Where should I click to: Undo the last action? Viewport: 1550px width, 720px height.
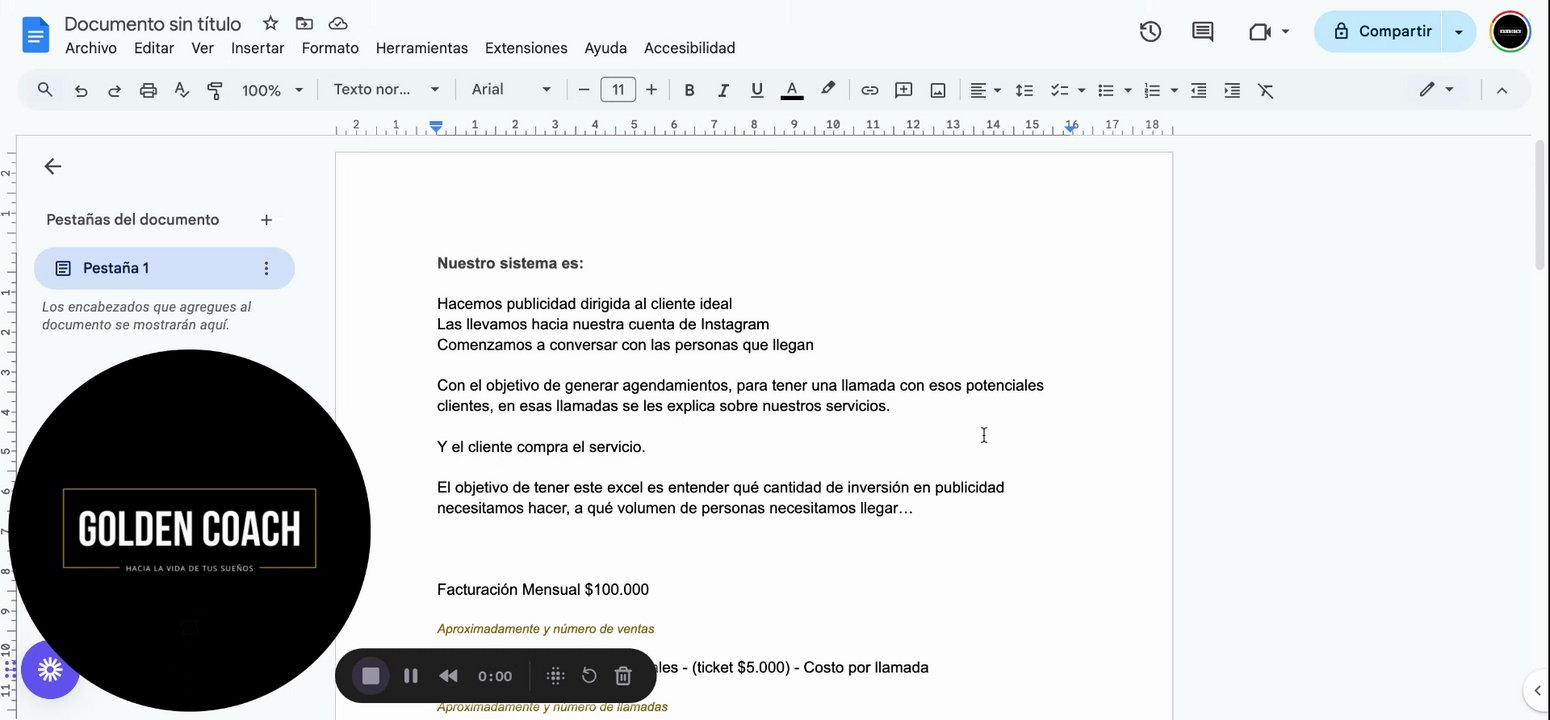(x=81, y=90)
